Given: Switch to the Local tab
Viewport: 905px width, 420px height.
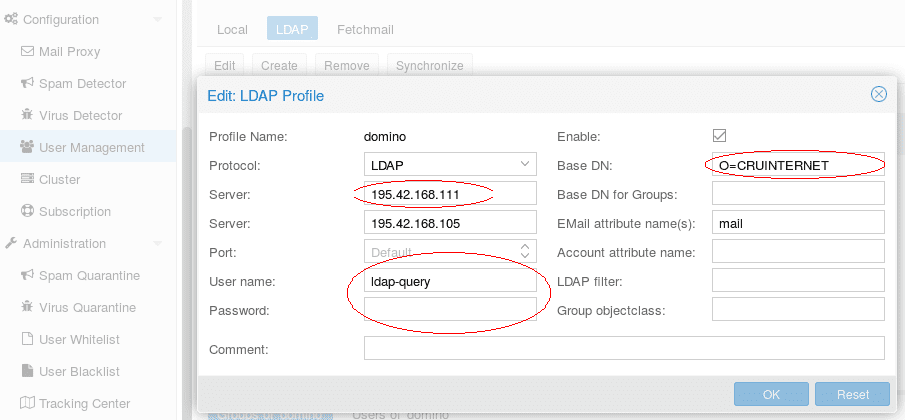Looking at the screenshot, I should [232, 30].
